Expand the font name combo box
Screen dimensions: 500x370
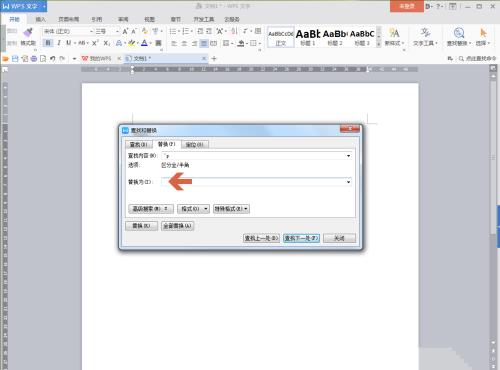91,31
